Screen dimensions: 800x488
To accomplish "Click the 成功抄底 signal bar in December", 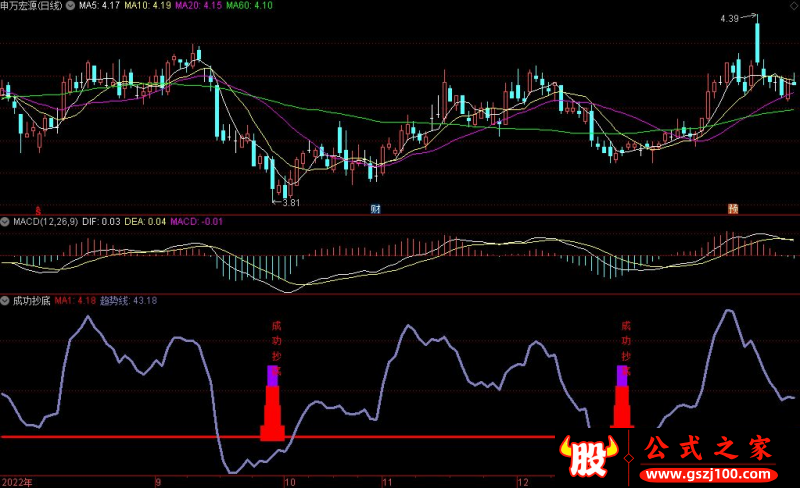I will pos(622,397).
